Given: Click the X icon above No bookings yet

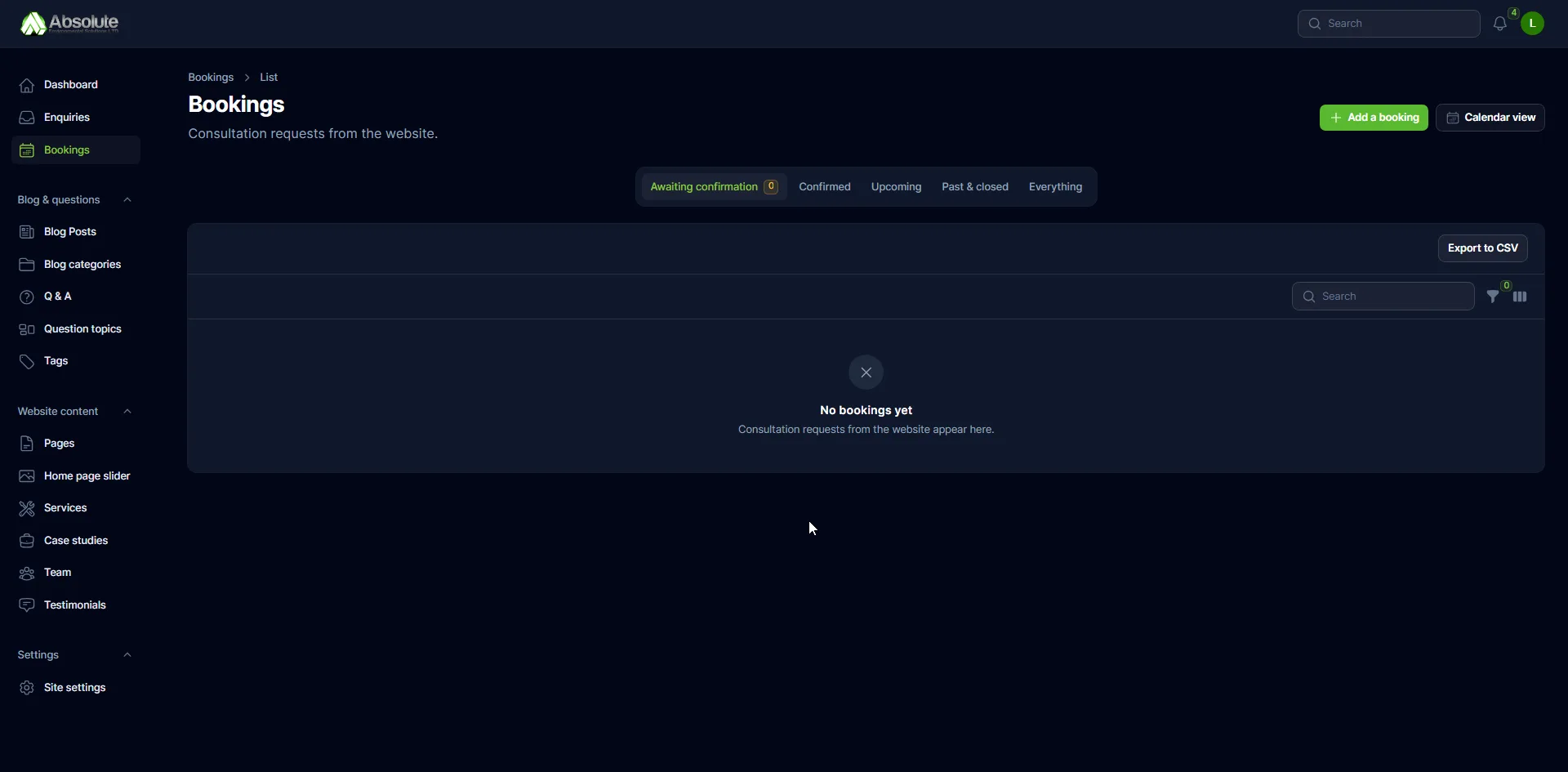Looking at the screenshot, I should tap(866, 373).
